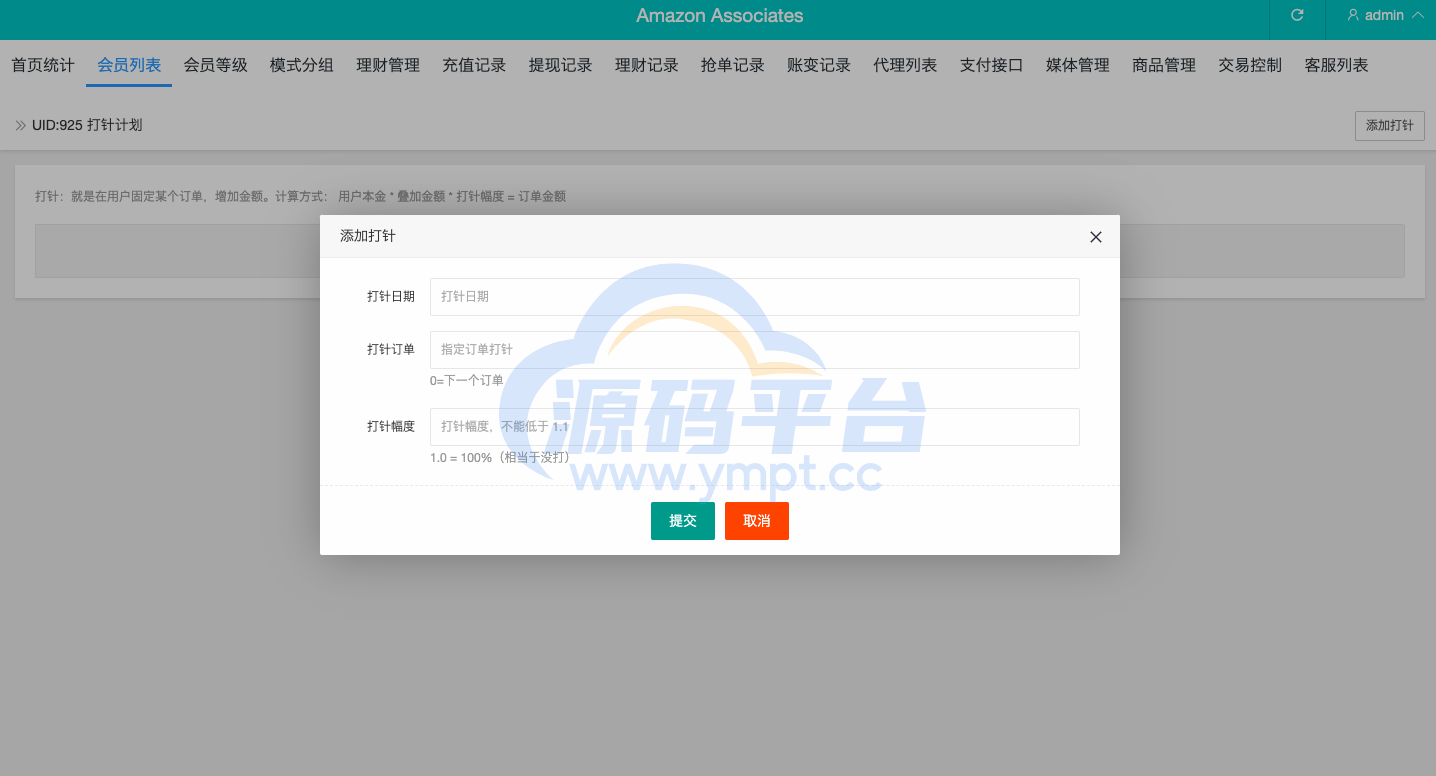Click the Amazon Associates header title
1436x776 pixels.
(720, 16)
